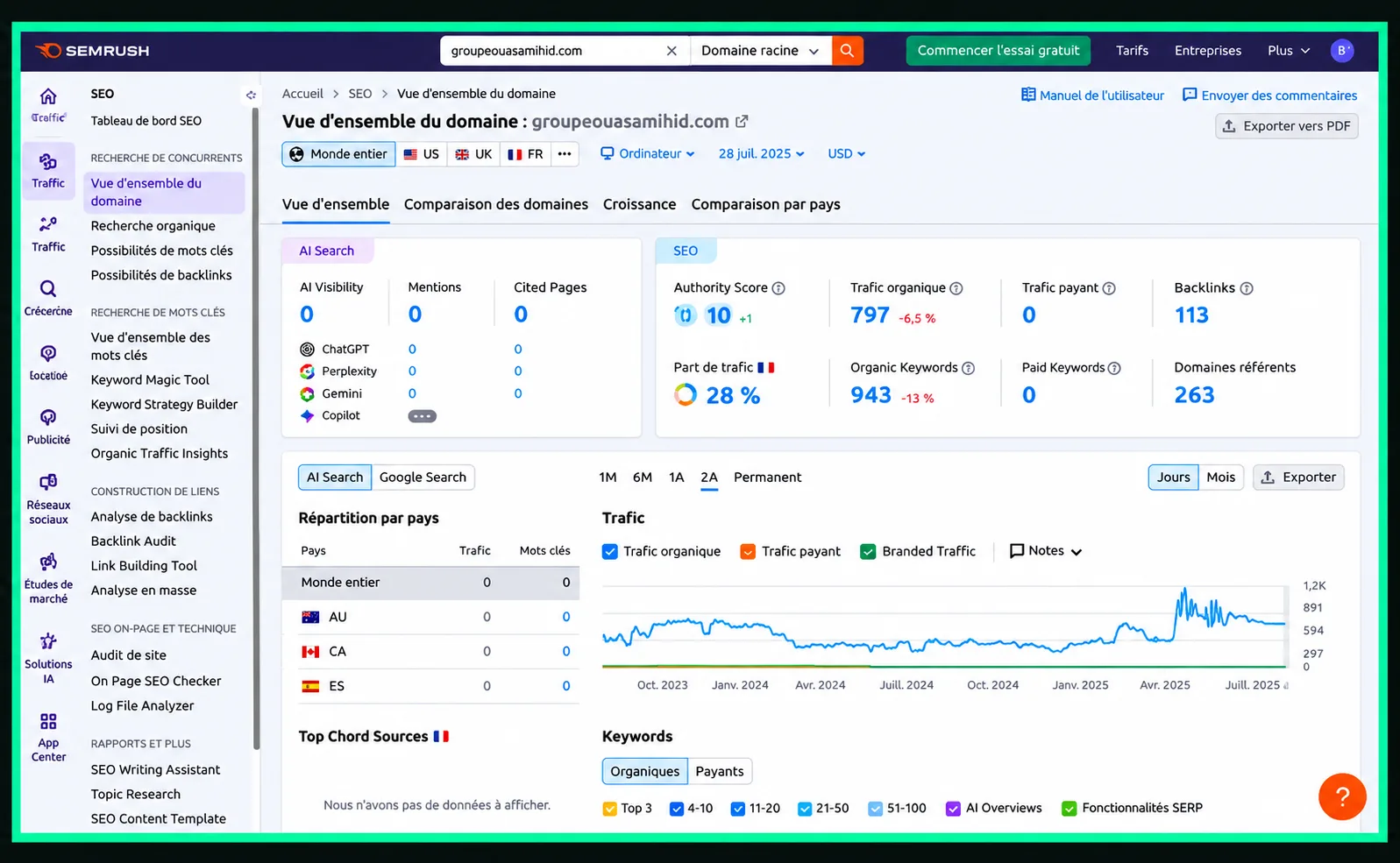Switch to Comparaison des domaines tab

[x=496, y=204]
